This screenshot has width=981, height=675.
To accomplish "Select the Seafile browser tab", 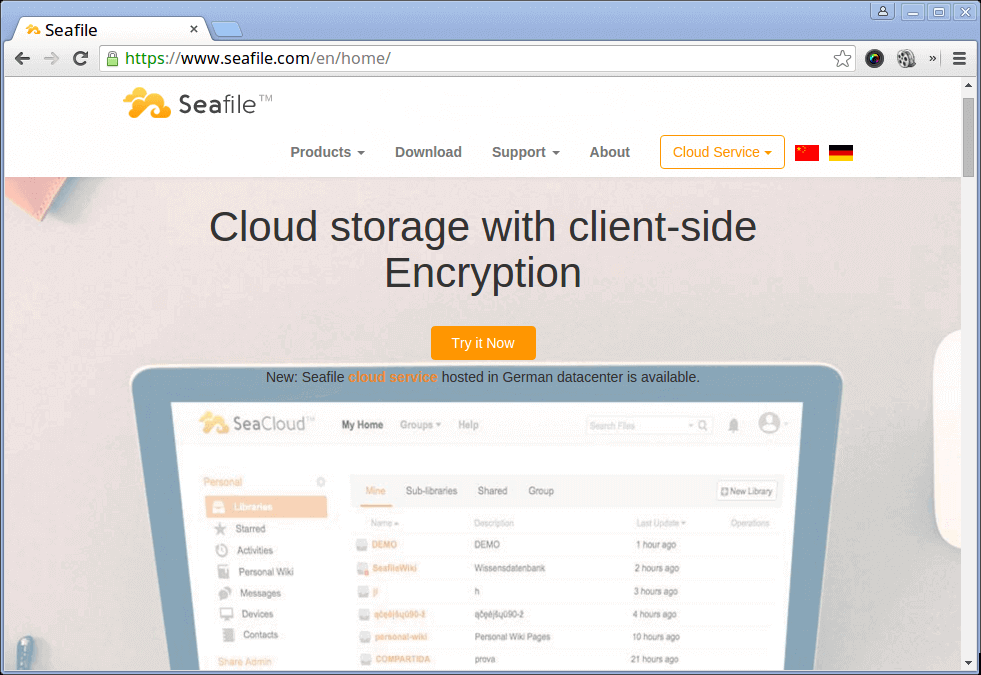I will pyautogui.click(x=111, y=29).
